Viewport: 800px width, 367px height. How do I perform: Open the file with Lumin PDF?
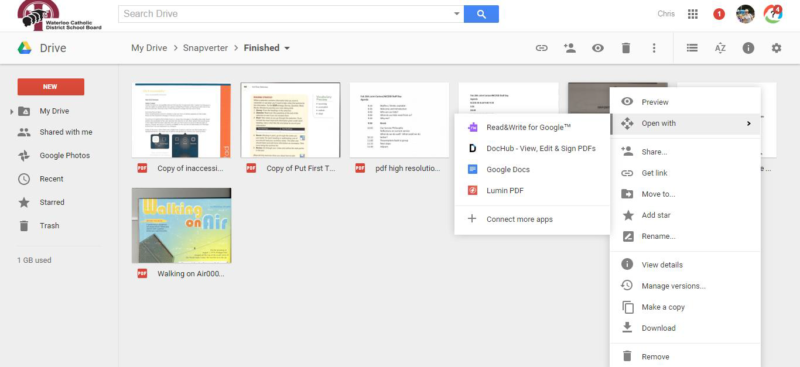point(532,191)
